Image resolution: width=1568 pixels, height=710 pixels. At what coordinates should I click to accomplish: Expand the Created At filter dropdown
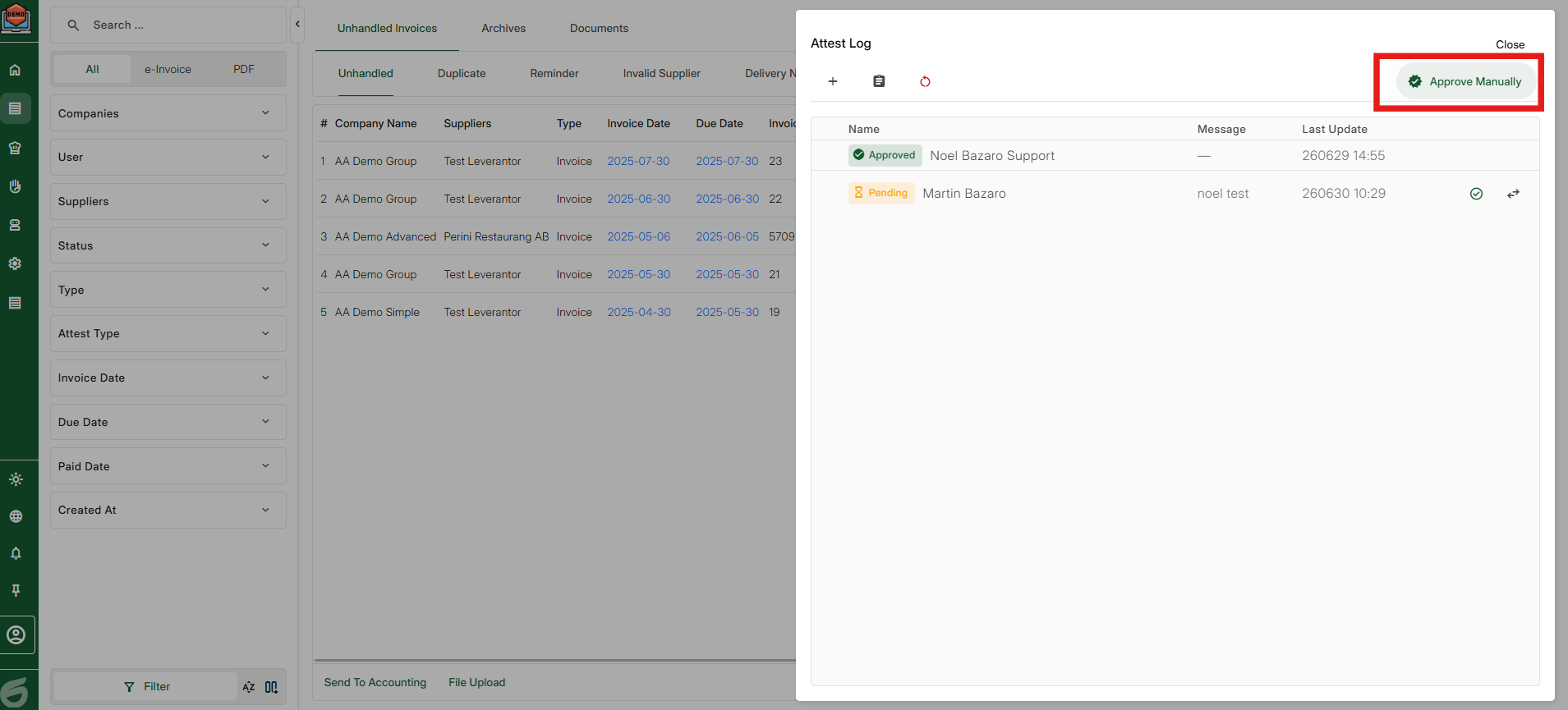168,510
